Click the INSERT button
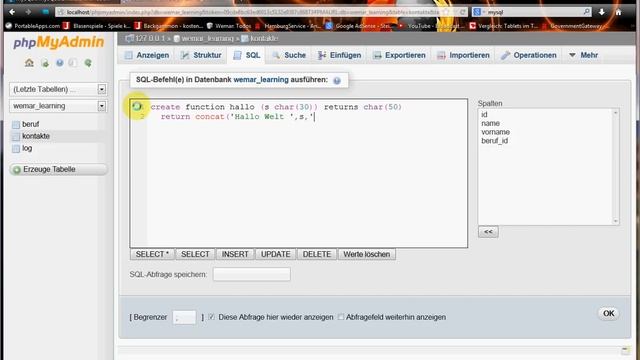Screen dimensions: 640x360 (235, 254)
